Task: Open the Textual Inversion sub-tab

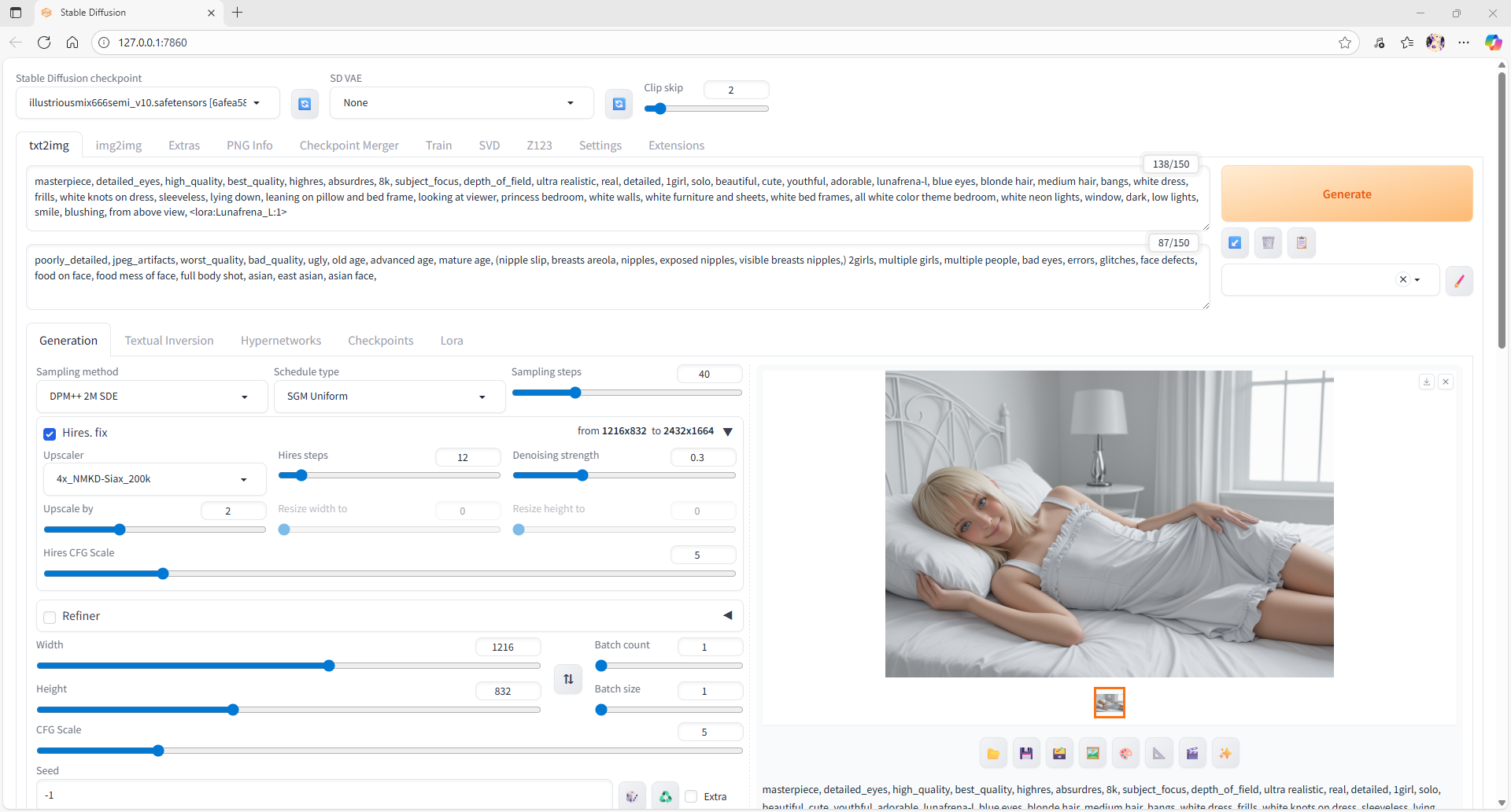Action: (169, 341)
